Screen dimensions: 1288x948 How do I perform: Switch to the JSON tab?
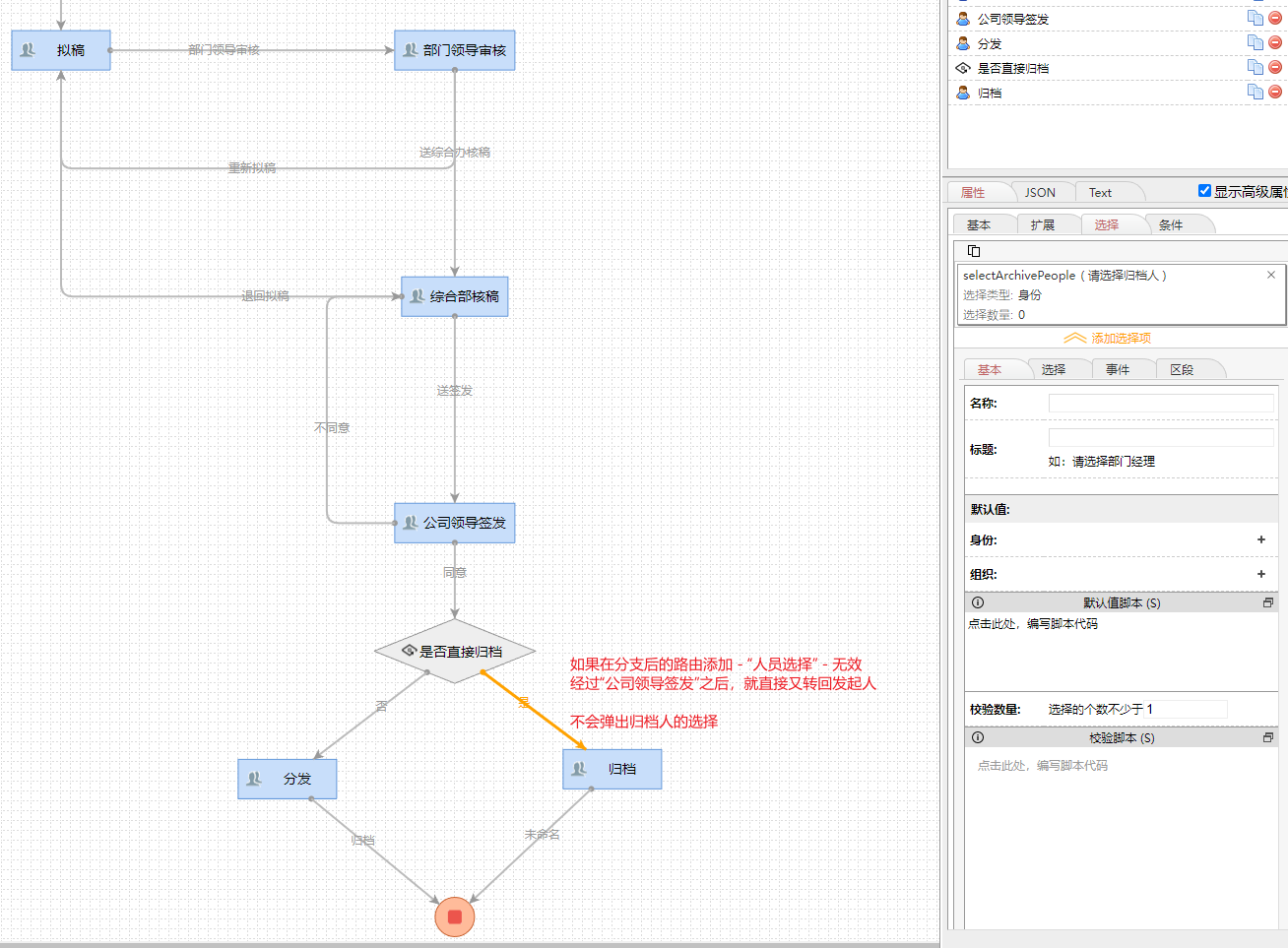[1040, 193]
